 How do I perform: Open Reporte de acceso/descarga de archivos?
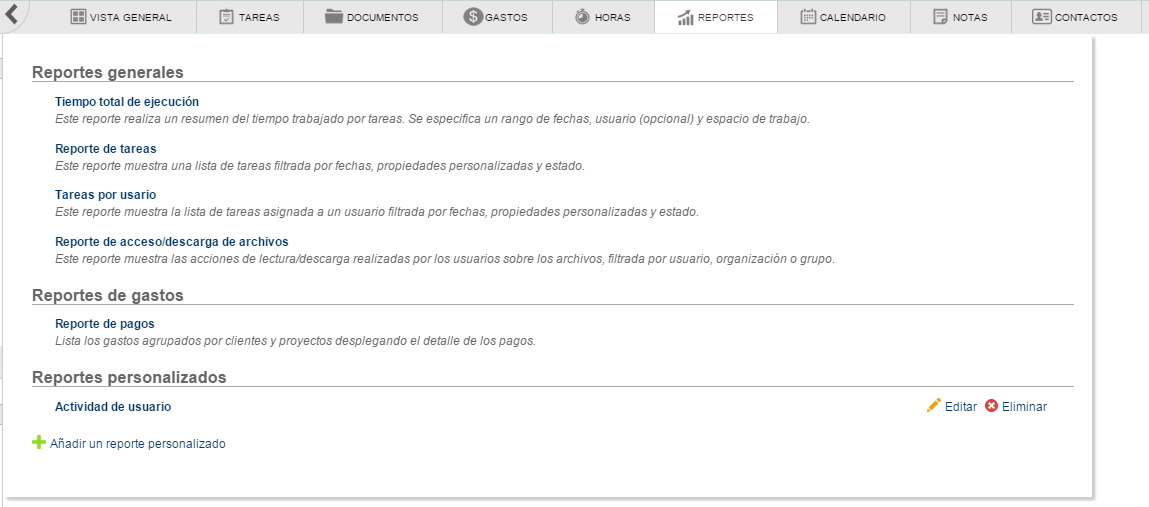click(171, 242)
